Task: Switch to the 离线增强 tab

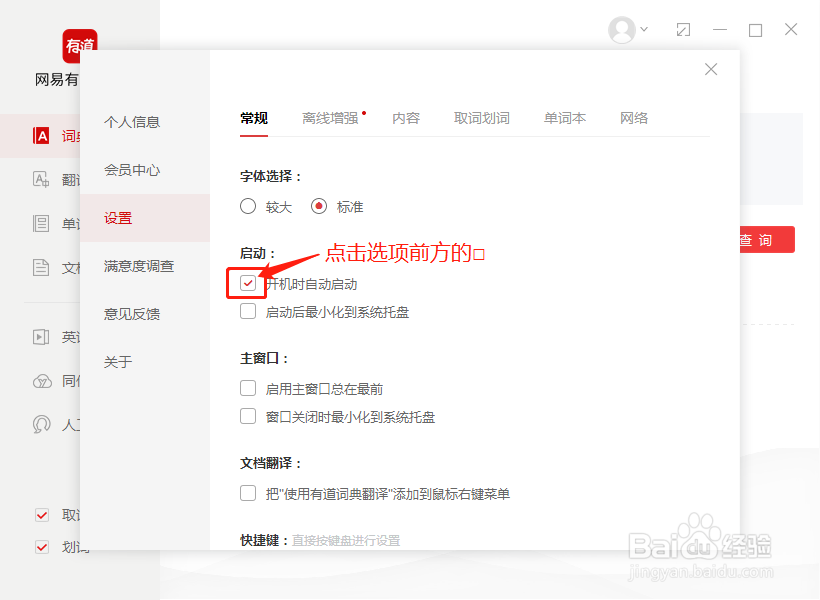Action: pyautogui.click(x=331, y=118)
